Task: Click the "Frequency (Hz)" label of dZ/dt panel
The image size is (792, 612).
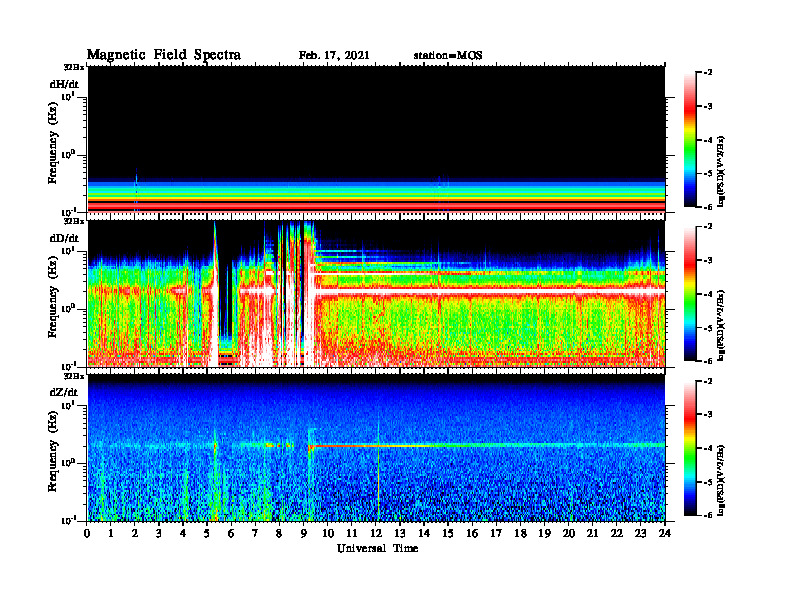Action: [x=53, y=451]
